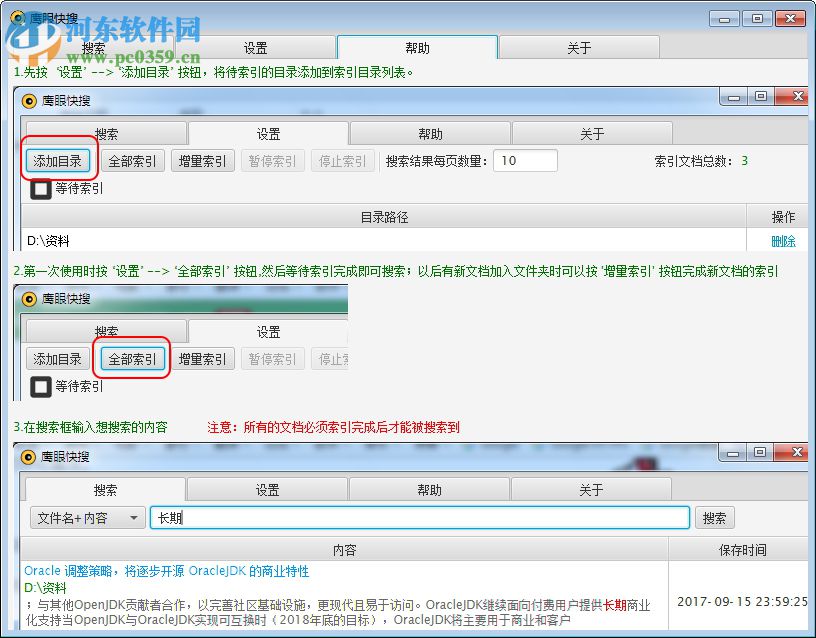This screenshot has width=816, height=638.
Task: Pause indexing with the 暂停索引 button
Action: coord(272,160)
